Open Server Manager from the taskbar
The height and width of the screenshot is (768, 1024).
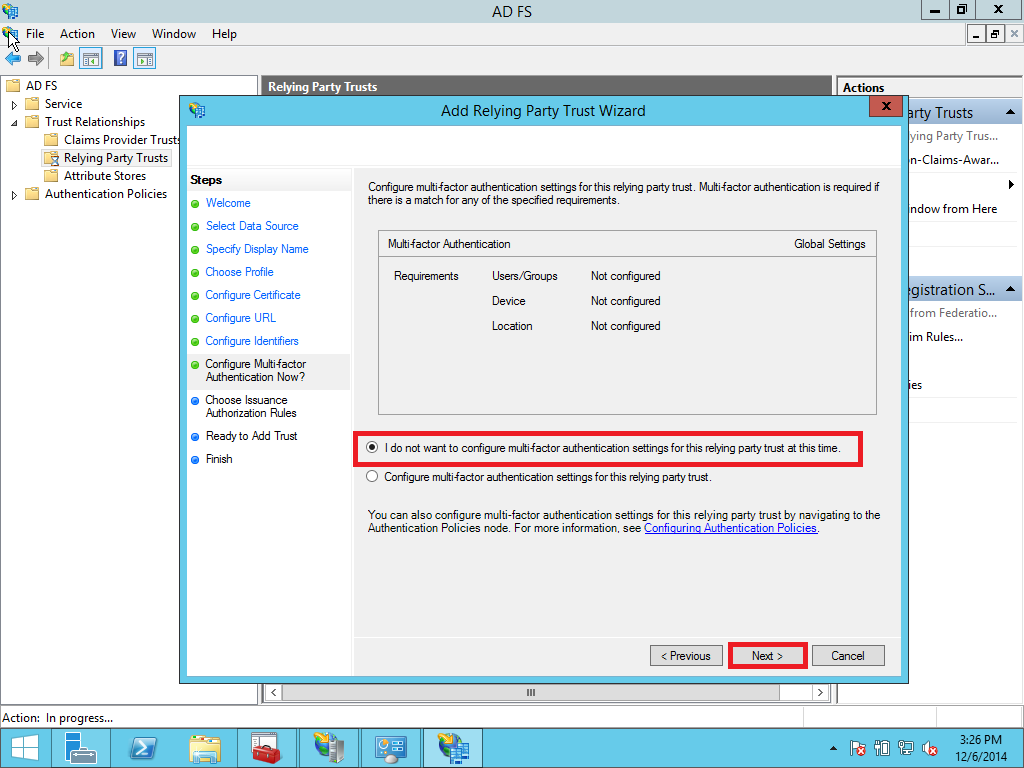[80, 747]
